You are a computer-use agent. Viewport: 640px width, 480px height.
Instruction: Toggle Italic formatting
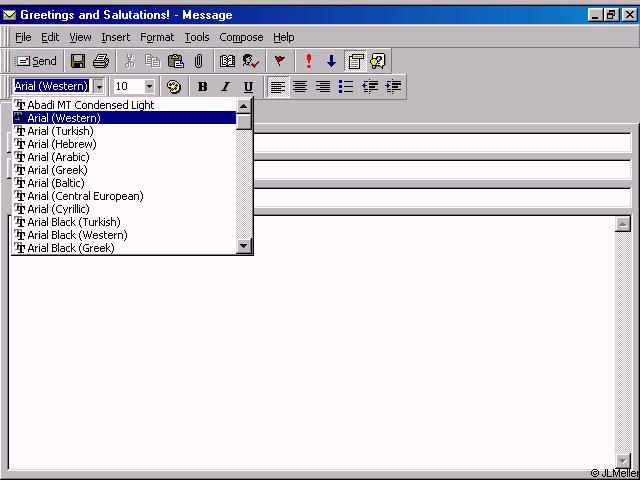(225, 87)
